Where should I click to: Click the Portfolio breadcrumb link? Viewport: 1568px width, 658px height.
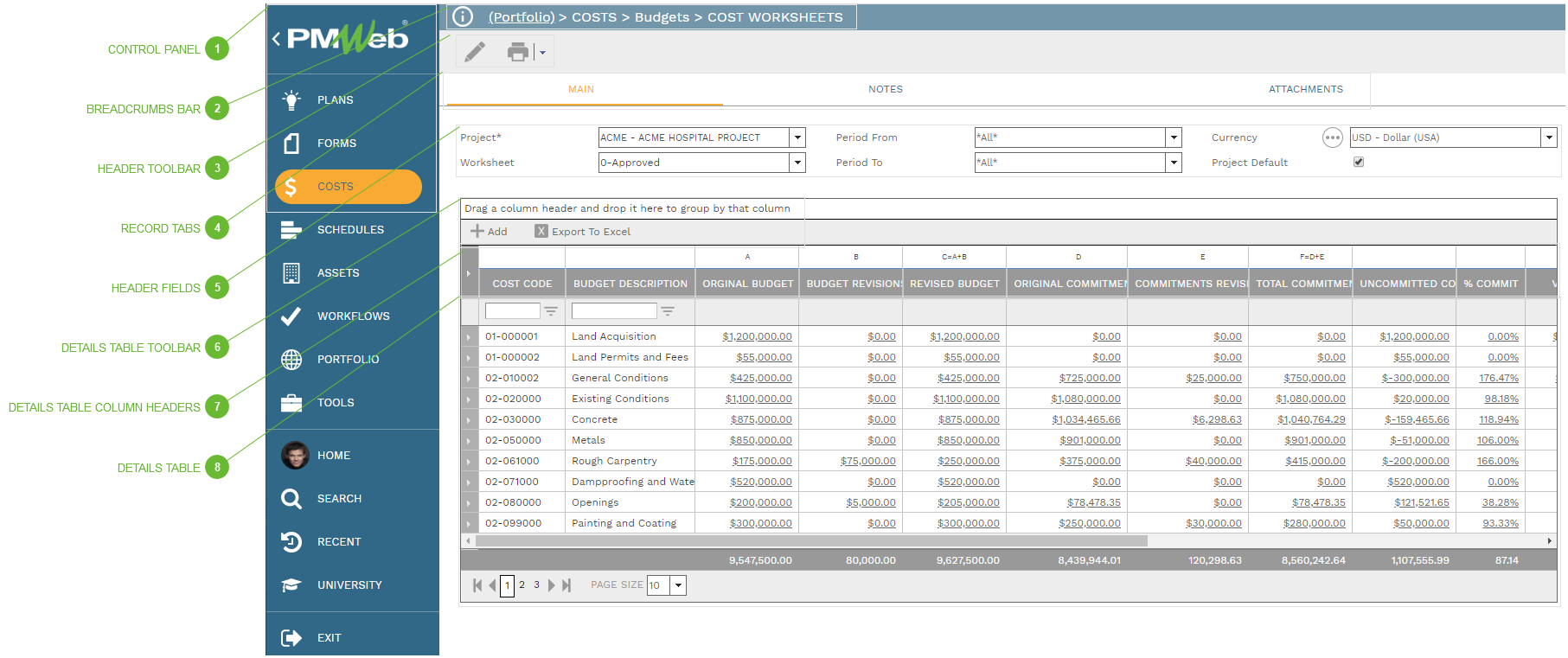tap(522, 17)
